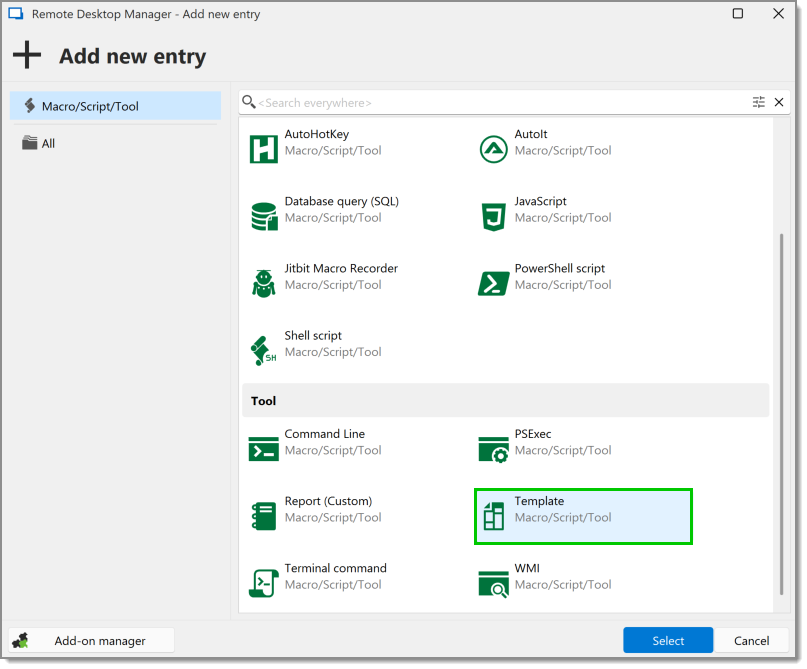Clear the search field with X

pyautogui.click(x=779, y=102)
